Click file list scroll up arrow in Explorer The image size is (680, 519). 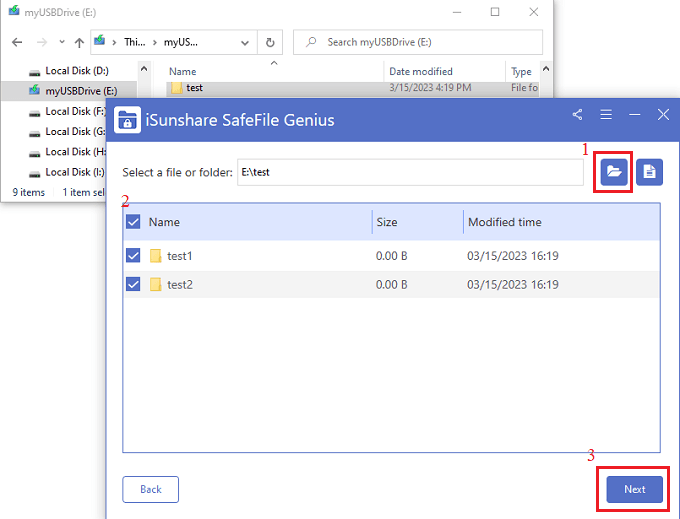point(546,69)
